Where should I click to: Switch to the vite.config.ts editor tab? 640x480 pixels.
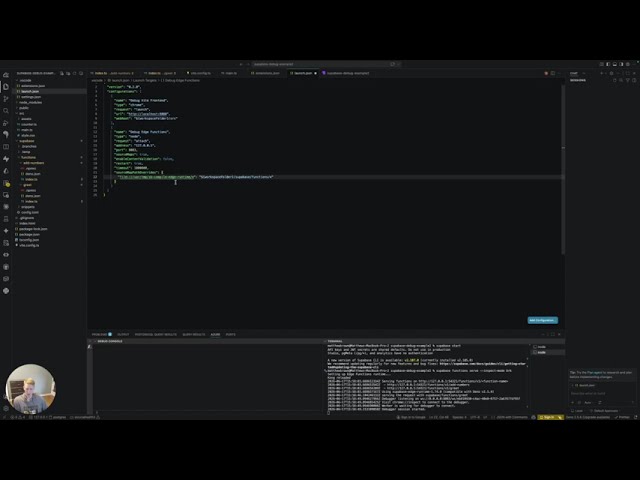pos(199,73)
